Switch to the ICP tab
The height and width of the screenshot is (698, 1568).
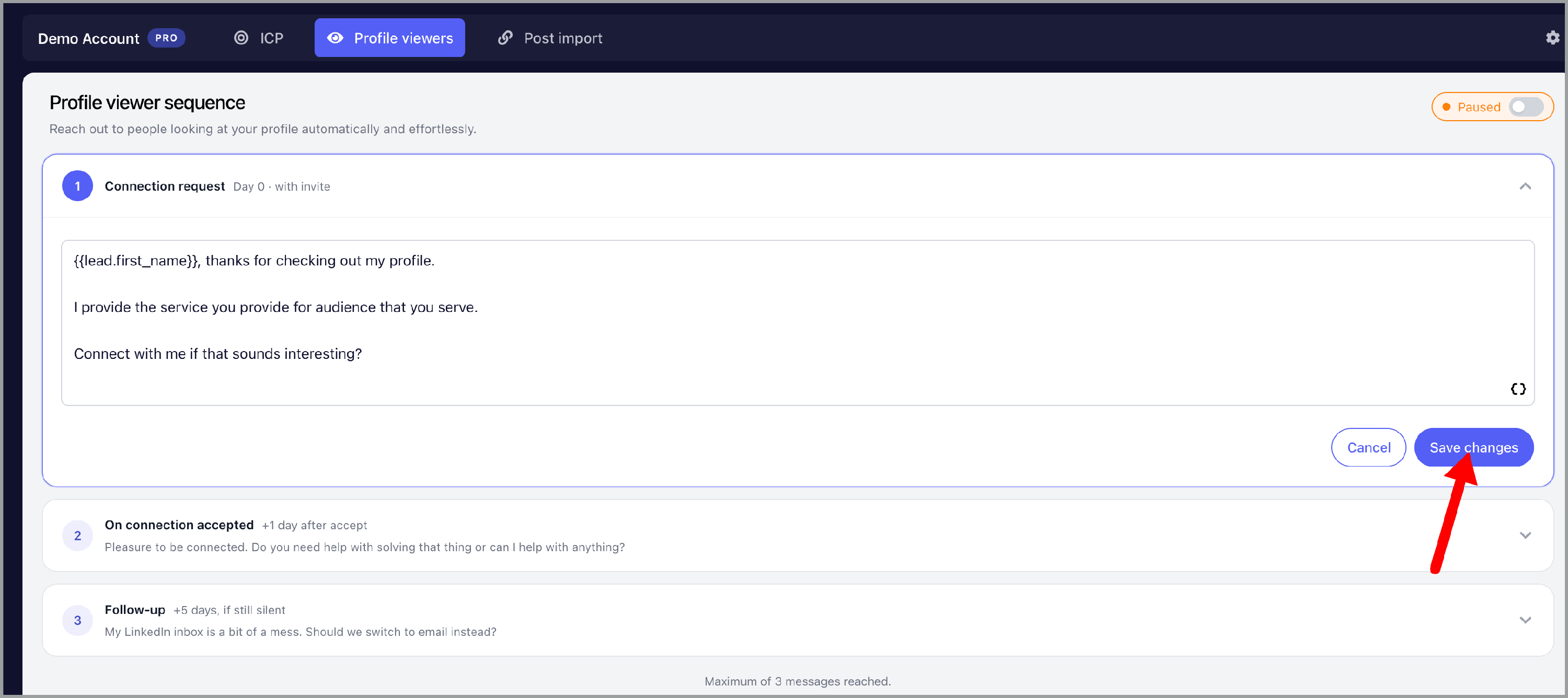tap(259, 38)
